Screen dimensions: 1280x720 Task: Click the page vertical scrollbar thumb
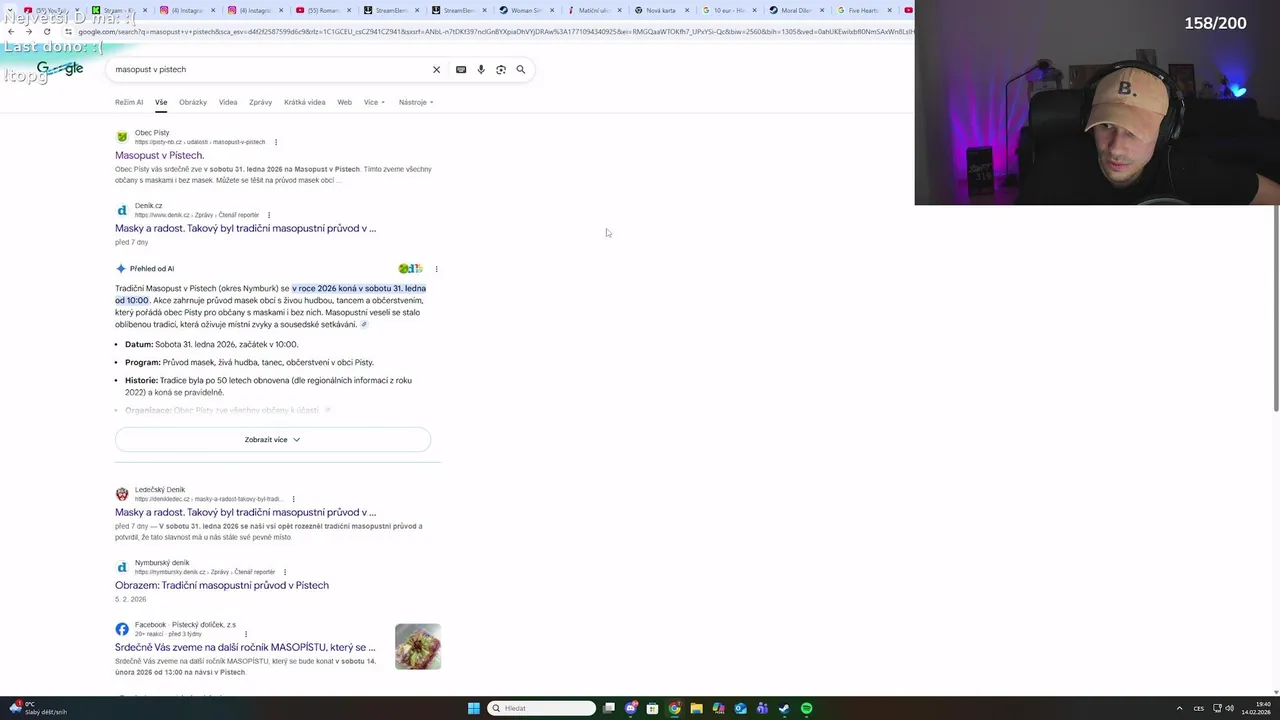[1275, 310]
